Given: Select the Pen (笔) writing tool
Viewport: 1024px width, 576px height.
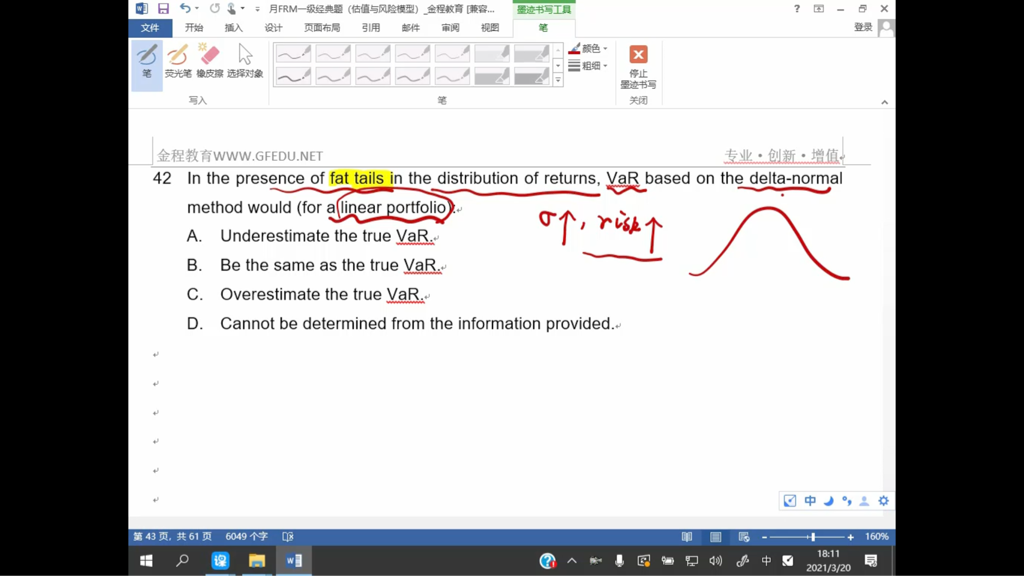Looking at the screenshot, I should click(147, 61).
